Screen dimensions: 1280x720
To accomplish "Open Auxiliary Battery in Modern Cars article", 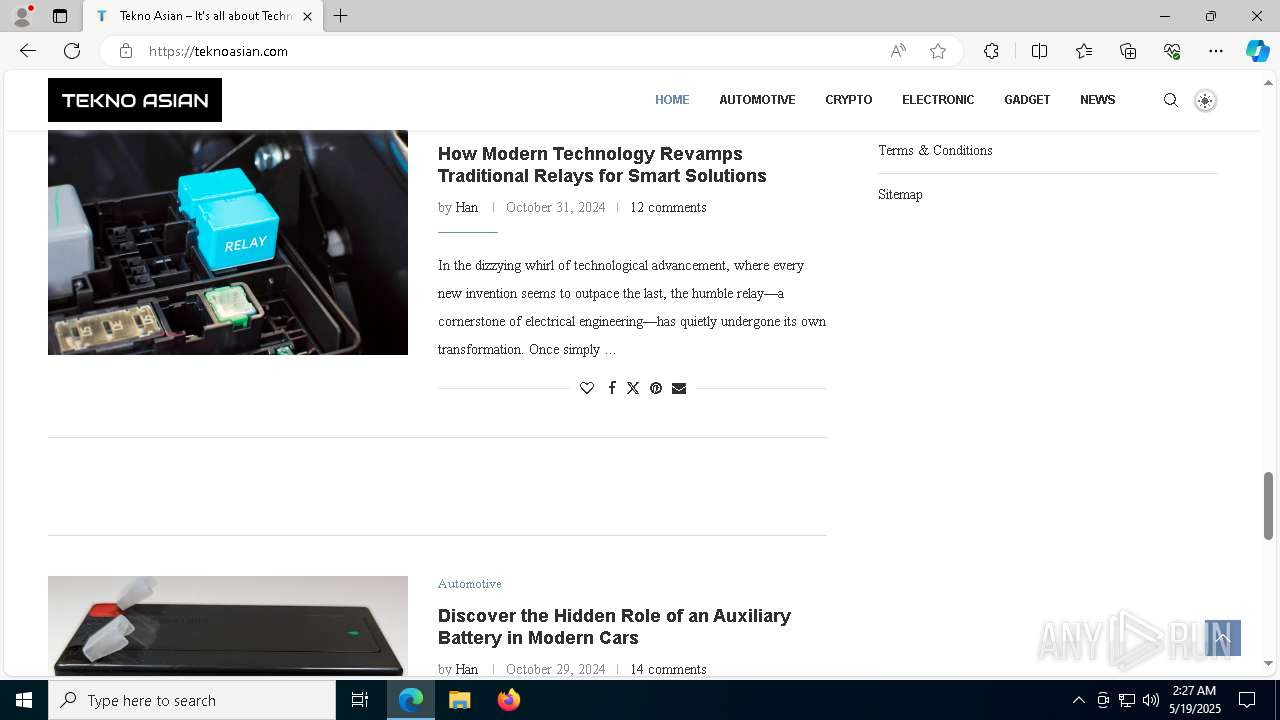I will [x=614, y=627].
